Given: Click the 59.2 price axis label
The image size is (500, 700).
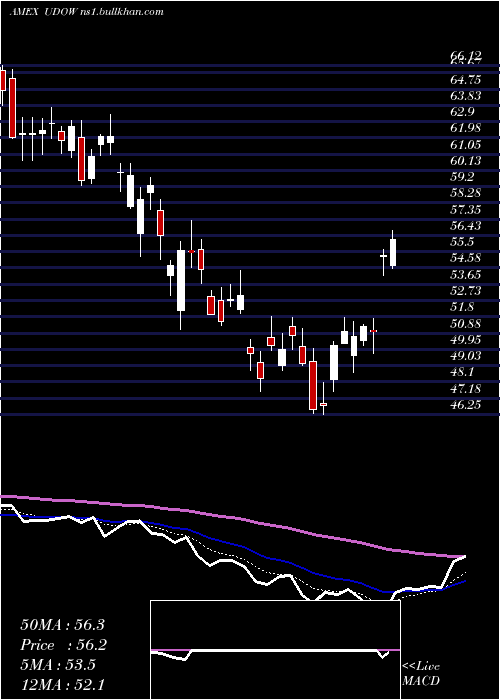Looking at the screenshot, I should tap(463, 177).
